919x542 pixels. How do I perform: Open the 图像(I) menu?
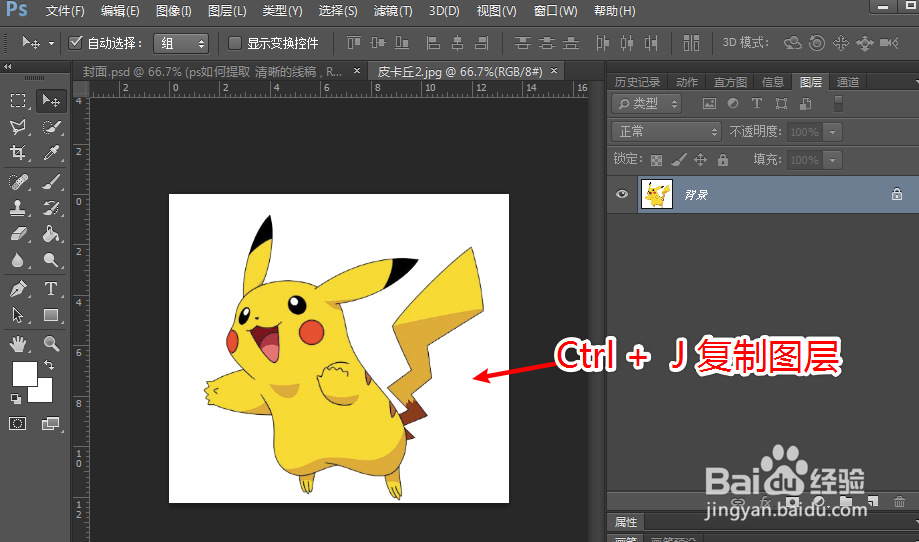(x=173, y=11)
